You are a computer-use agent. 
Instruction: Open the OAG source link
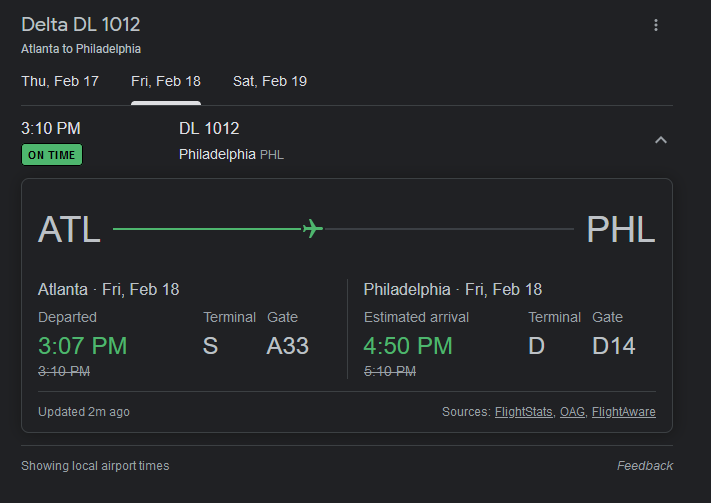[572, 412]
